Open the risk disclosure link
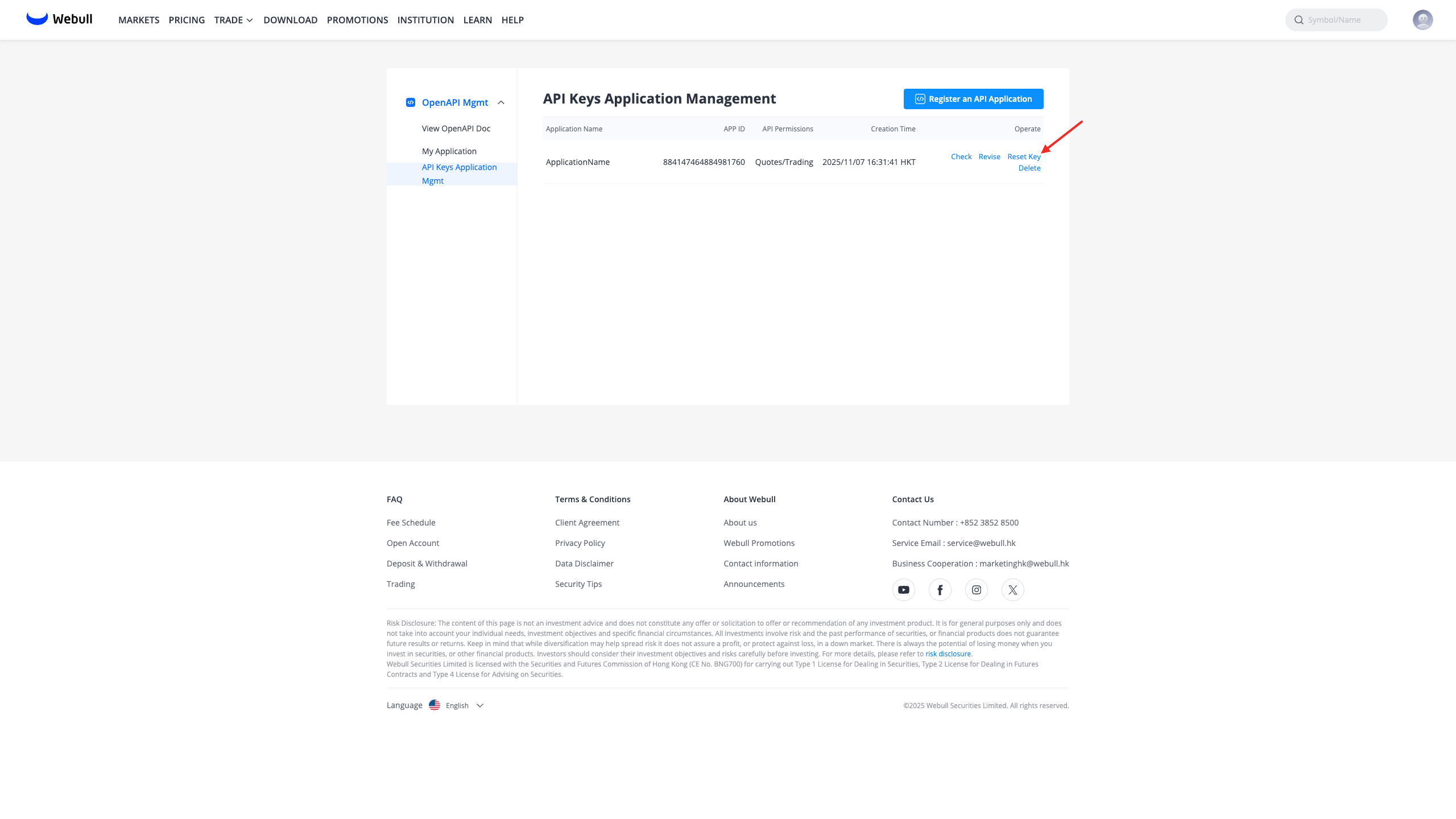 point(948,654)
